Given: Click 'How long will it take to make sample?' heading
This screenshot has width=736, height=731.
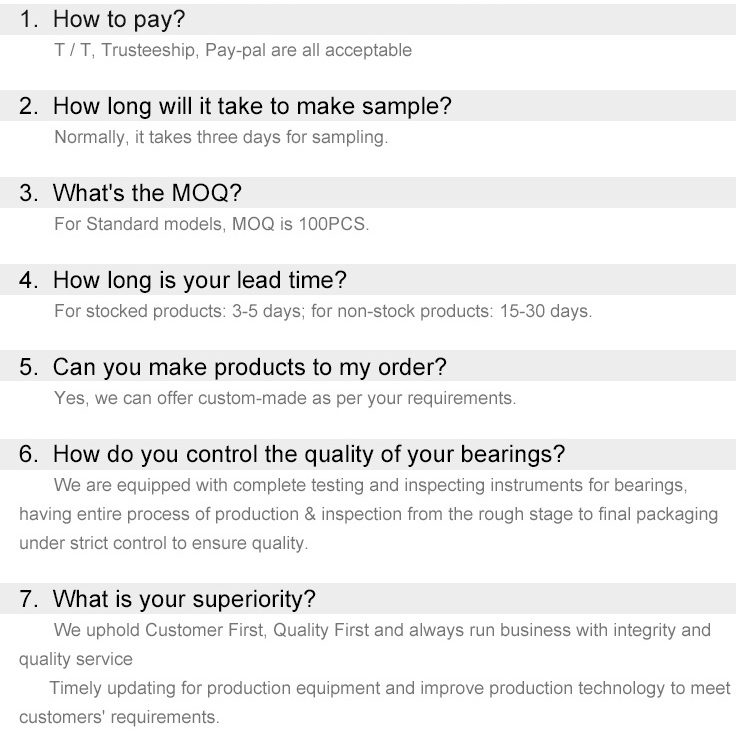Looking at the screenshot, I should [252, 106].
